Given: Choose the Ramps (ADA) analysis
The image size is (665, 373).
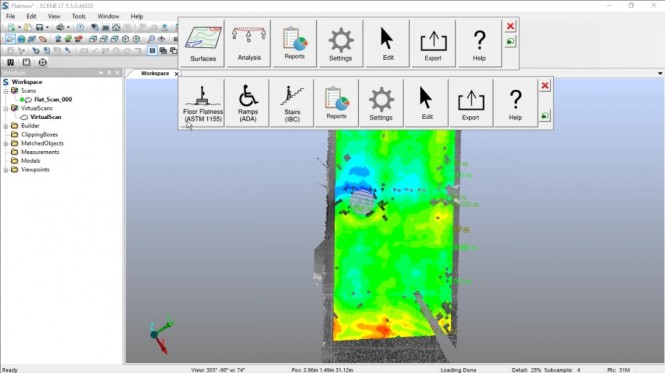Looking at the screenshot, I should point(248,103).
